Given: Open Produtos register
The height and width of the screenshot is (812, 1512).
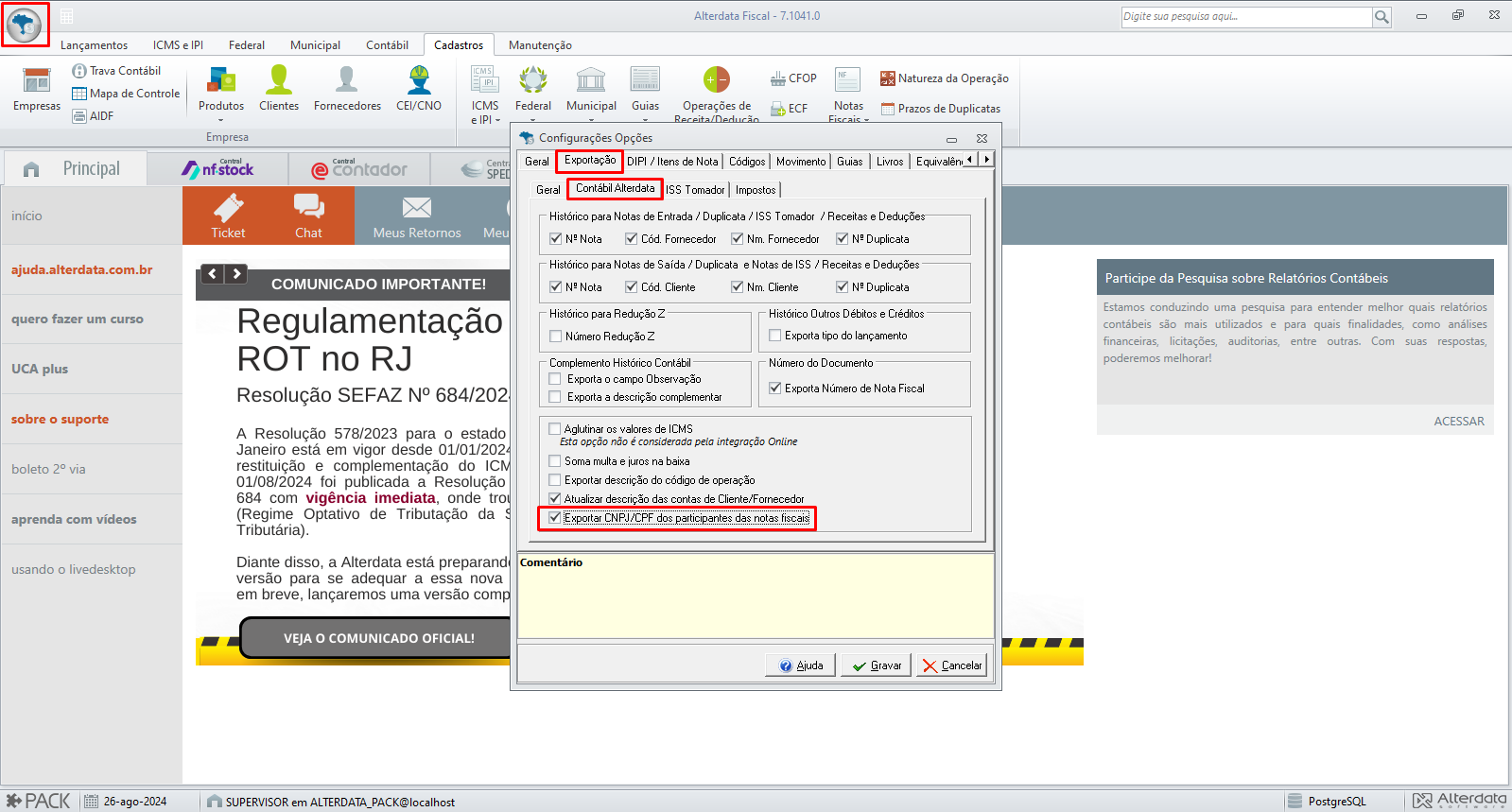Looking at the screenshot, I should tap(221, 90).
